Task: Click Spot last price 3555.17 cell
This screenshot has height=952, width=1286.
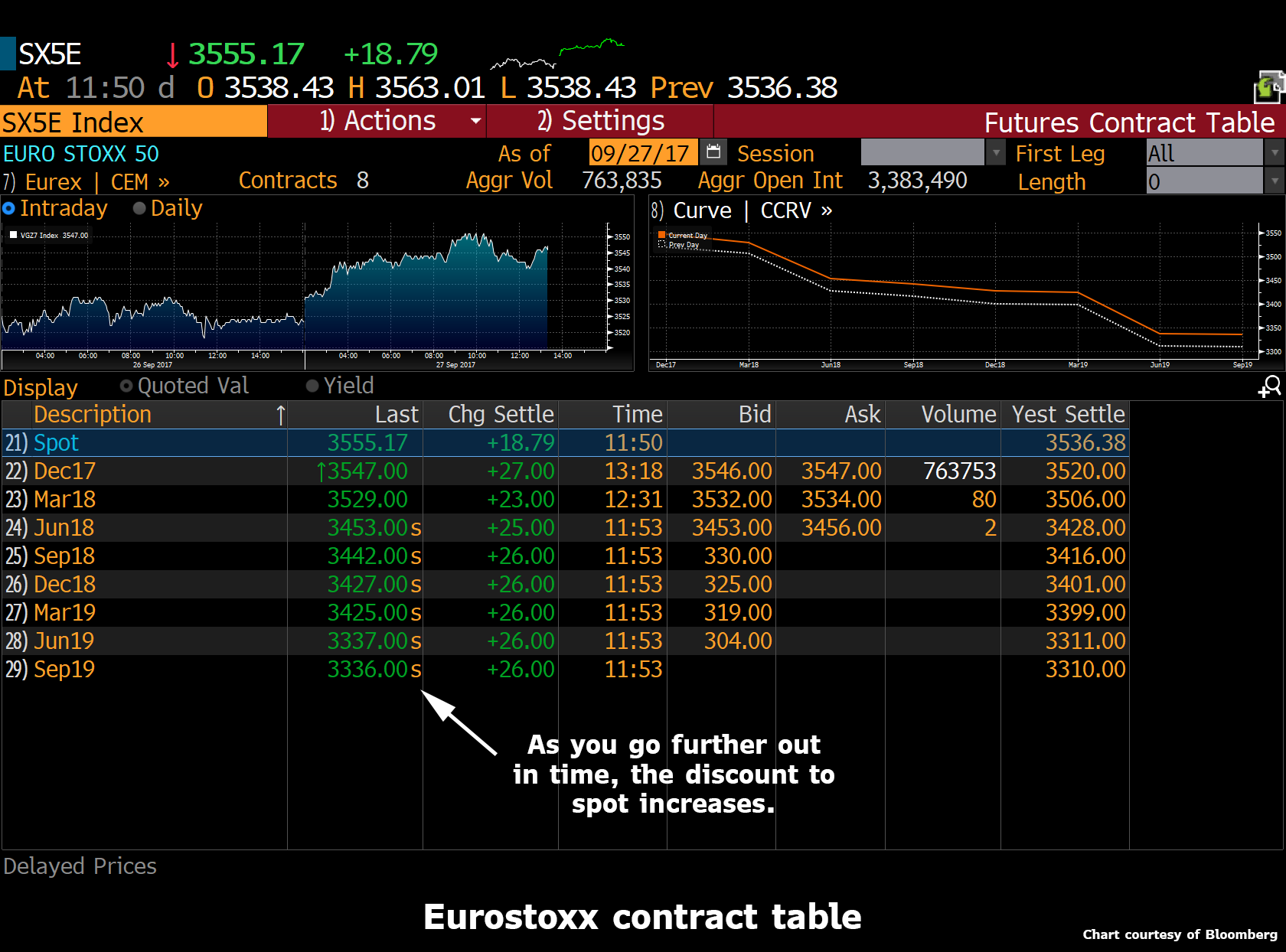Action: pos(367,442)
